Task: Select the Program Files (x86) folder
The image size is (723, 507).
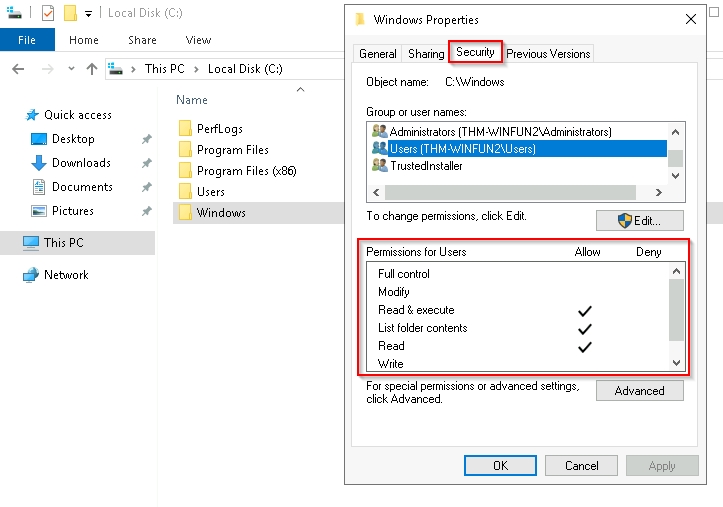Action: click(x=245, y=171)
